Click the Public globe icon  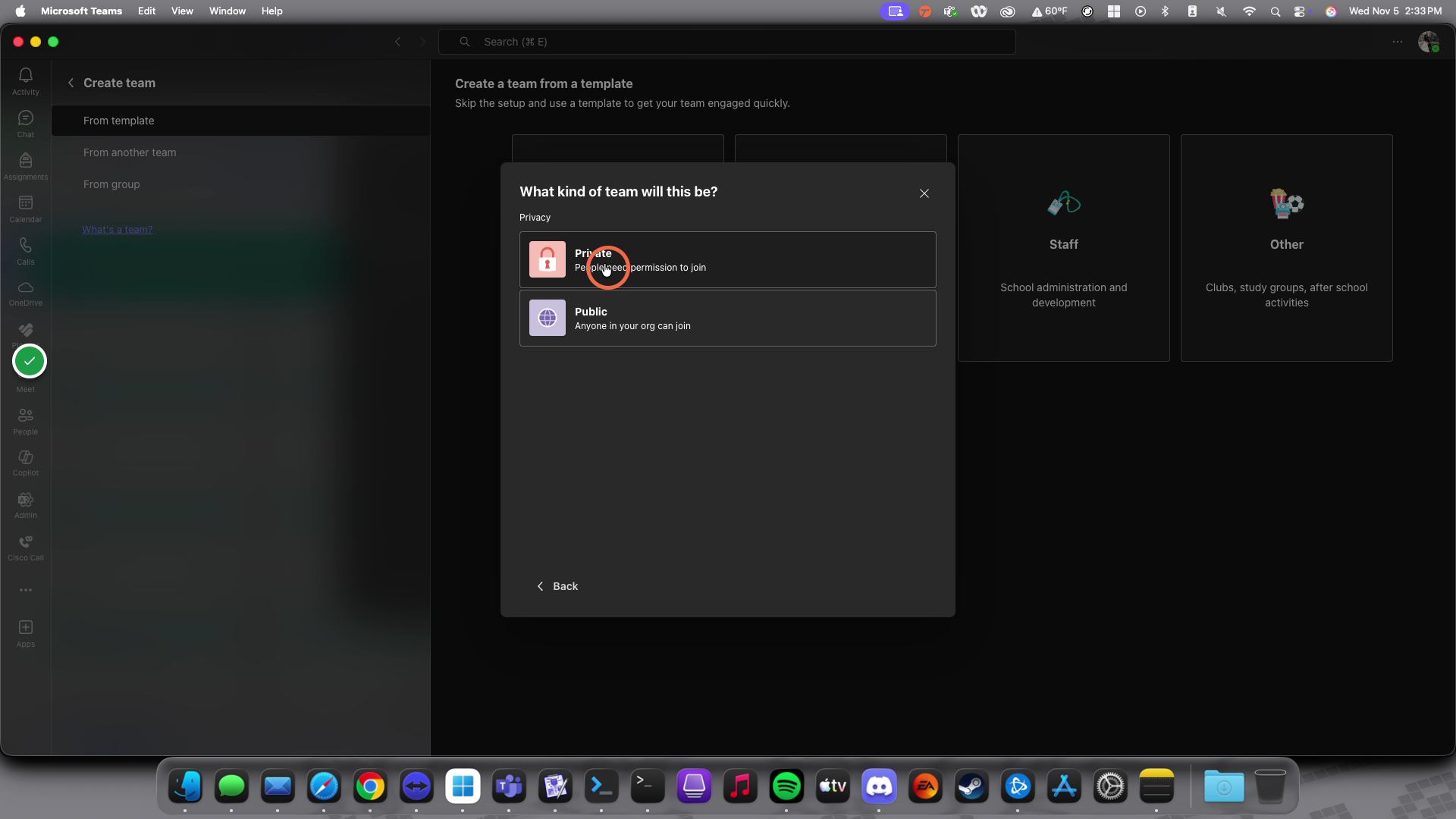coord(548,318)
